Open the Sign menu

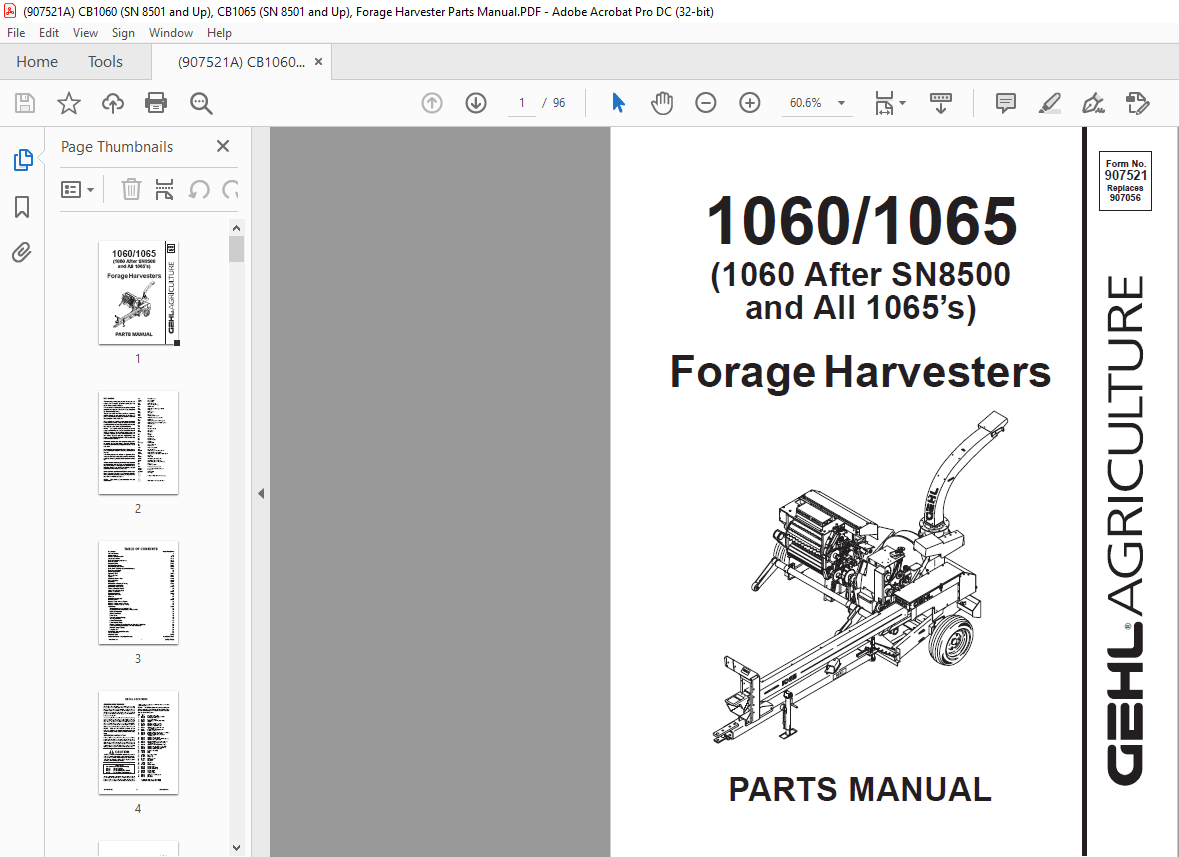click(x=123, y=33)
